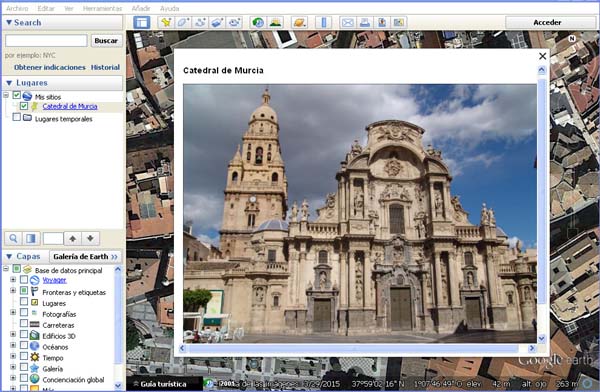Viewport: 600px width, 392px height.
Task: Click the Buscar button
Action: [x=106, y=41]
